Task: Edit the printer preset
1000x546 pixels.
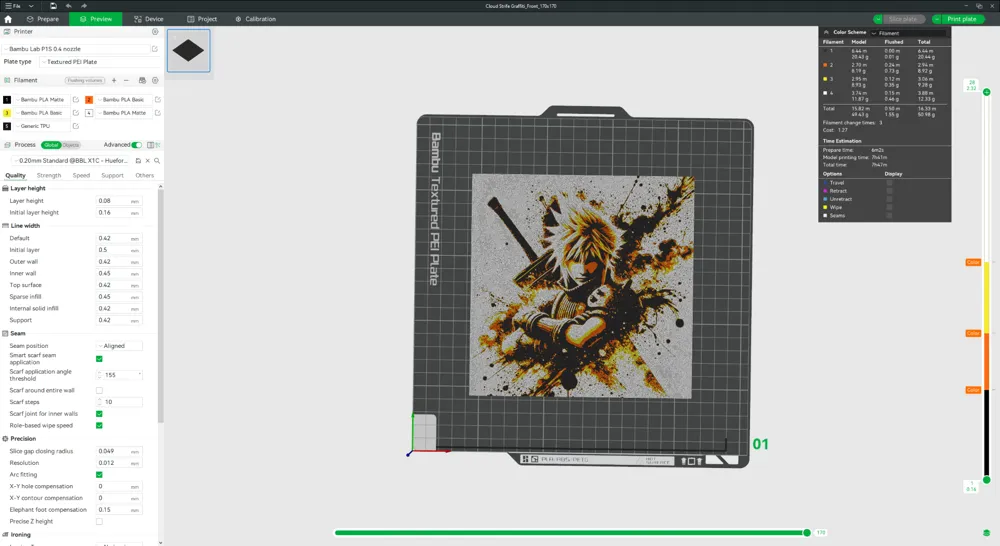Action: (154, 48)
